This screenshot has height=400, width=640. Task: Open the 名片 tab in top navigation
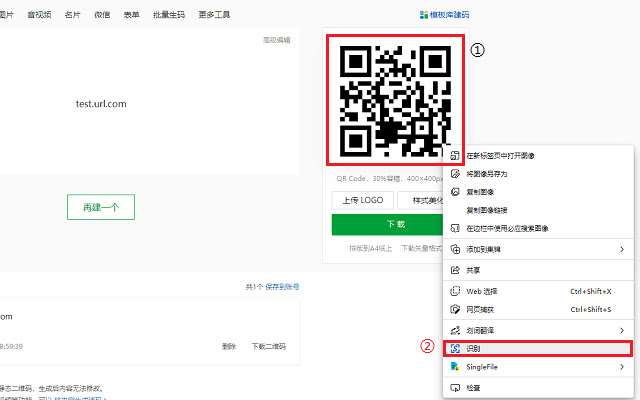tap(73, 15)
